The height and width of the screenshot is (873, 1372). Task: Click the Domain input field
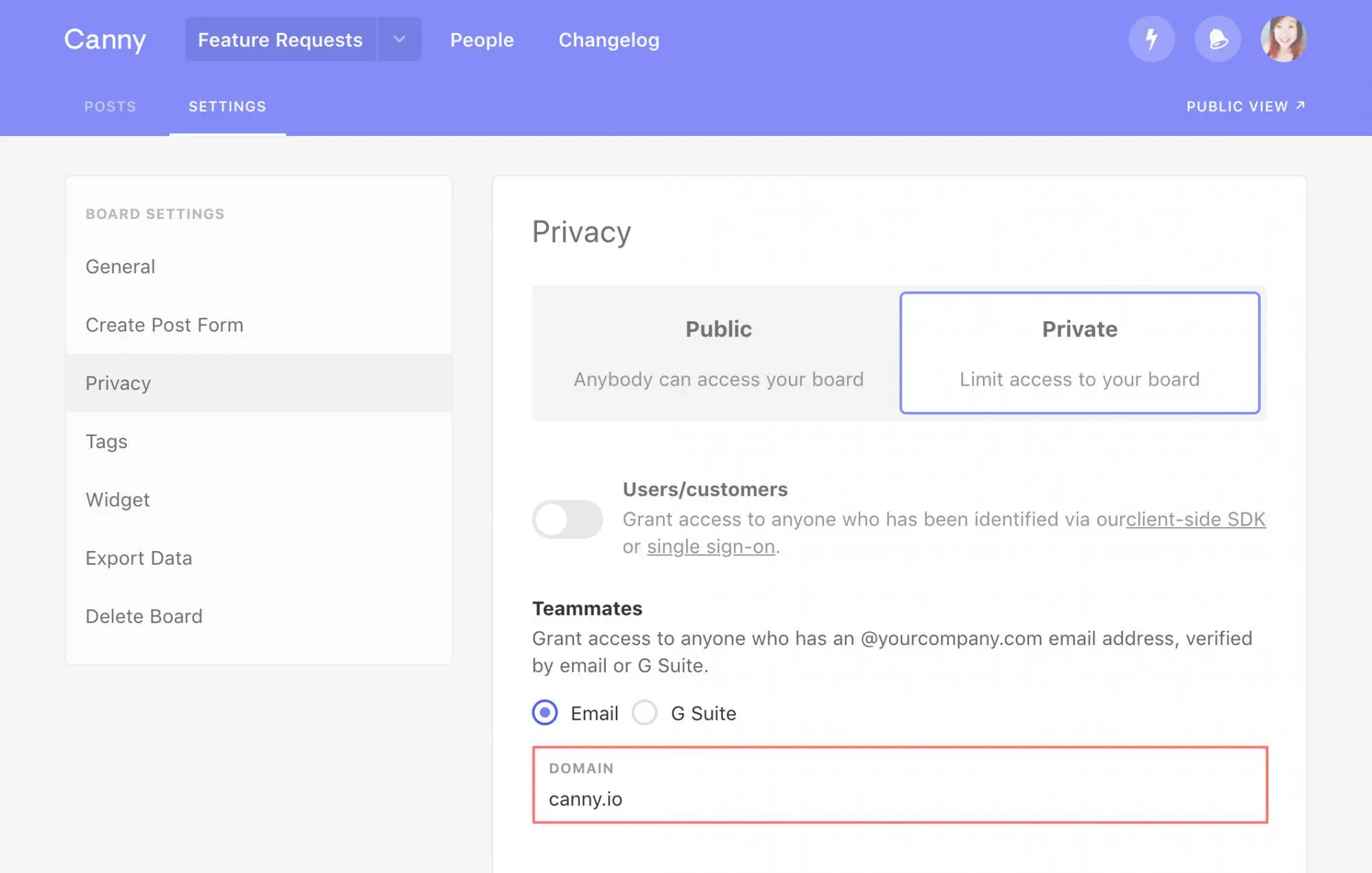pos(899,798)
